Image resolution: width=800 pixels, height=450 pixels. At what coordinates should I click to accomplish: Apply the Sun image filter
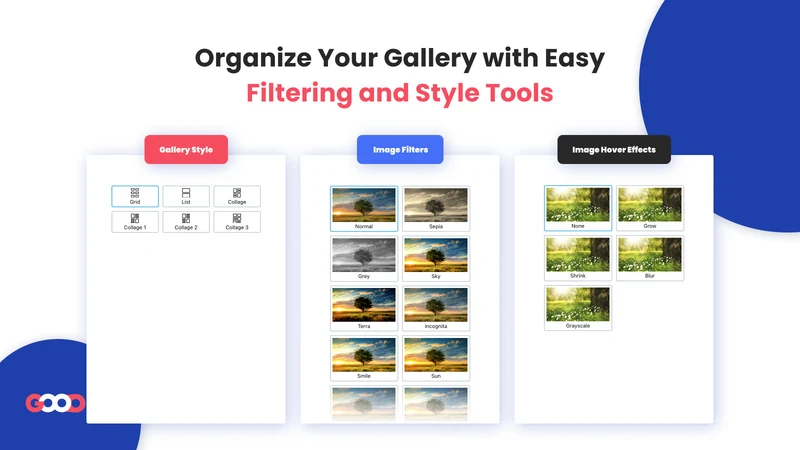pyautogui.click(x=436, y=359)
